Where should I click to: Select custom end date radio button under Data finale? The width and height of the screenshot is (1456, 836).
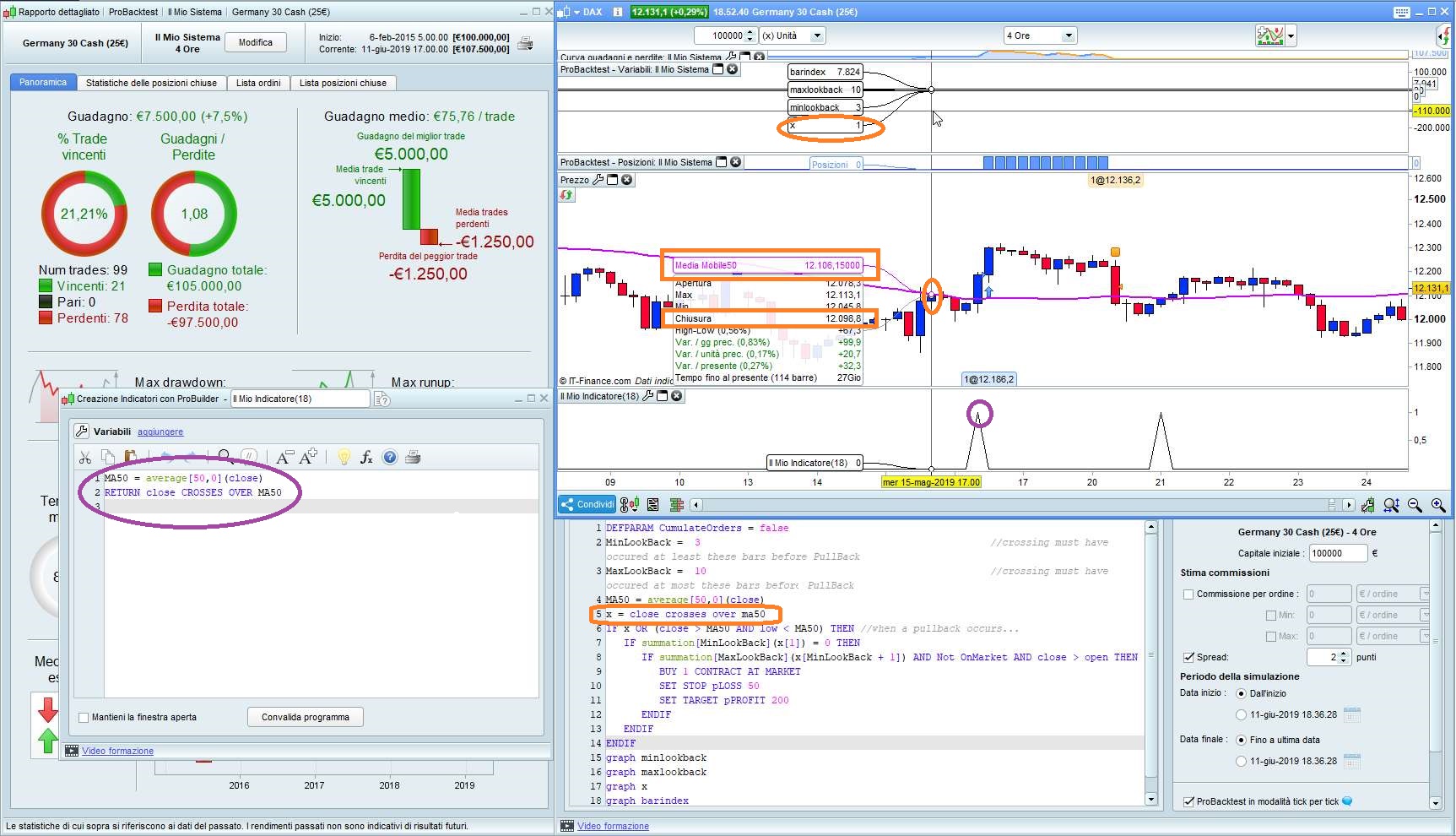pos(1241,761)
